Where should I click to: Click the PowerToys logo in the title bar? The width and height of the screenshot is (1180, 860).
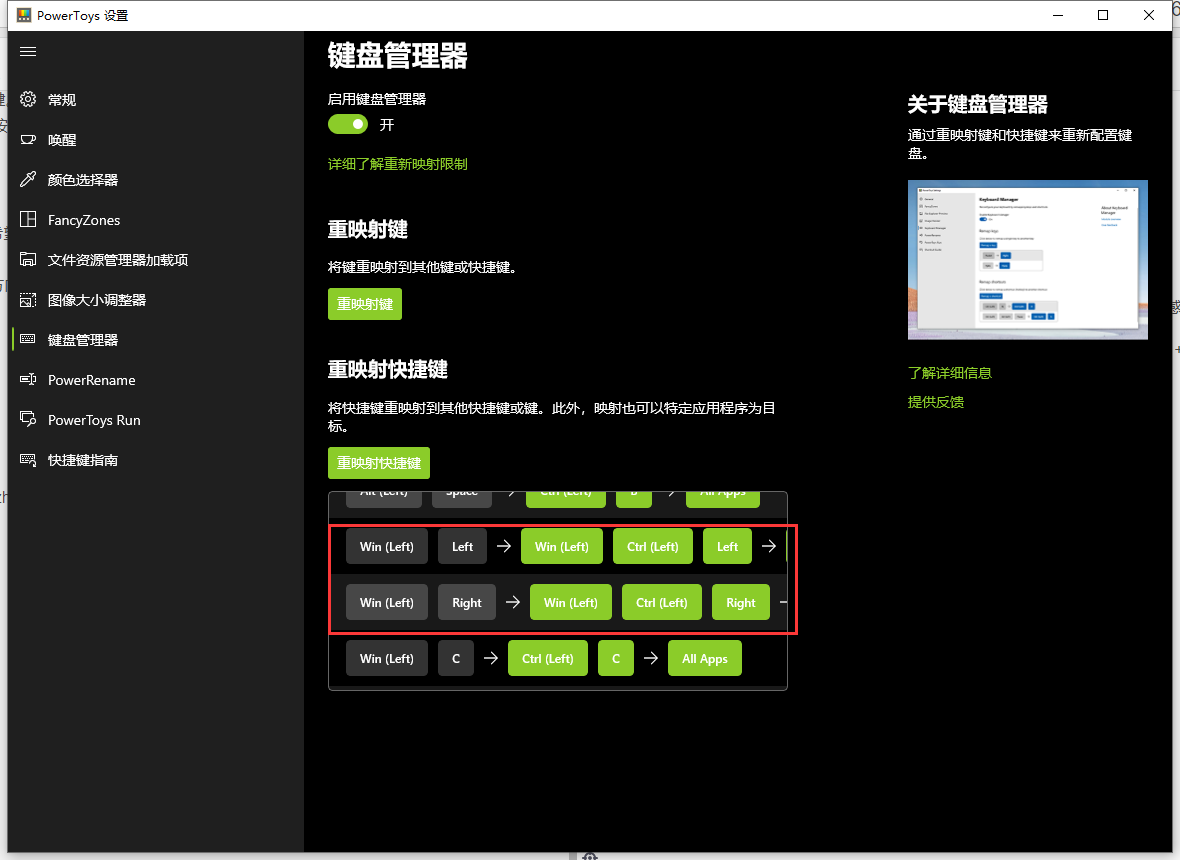tap(24, 15)
